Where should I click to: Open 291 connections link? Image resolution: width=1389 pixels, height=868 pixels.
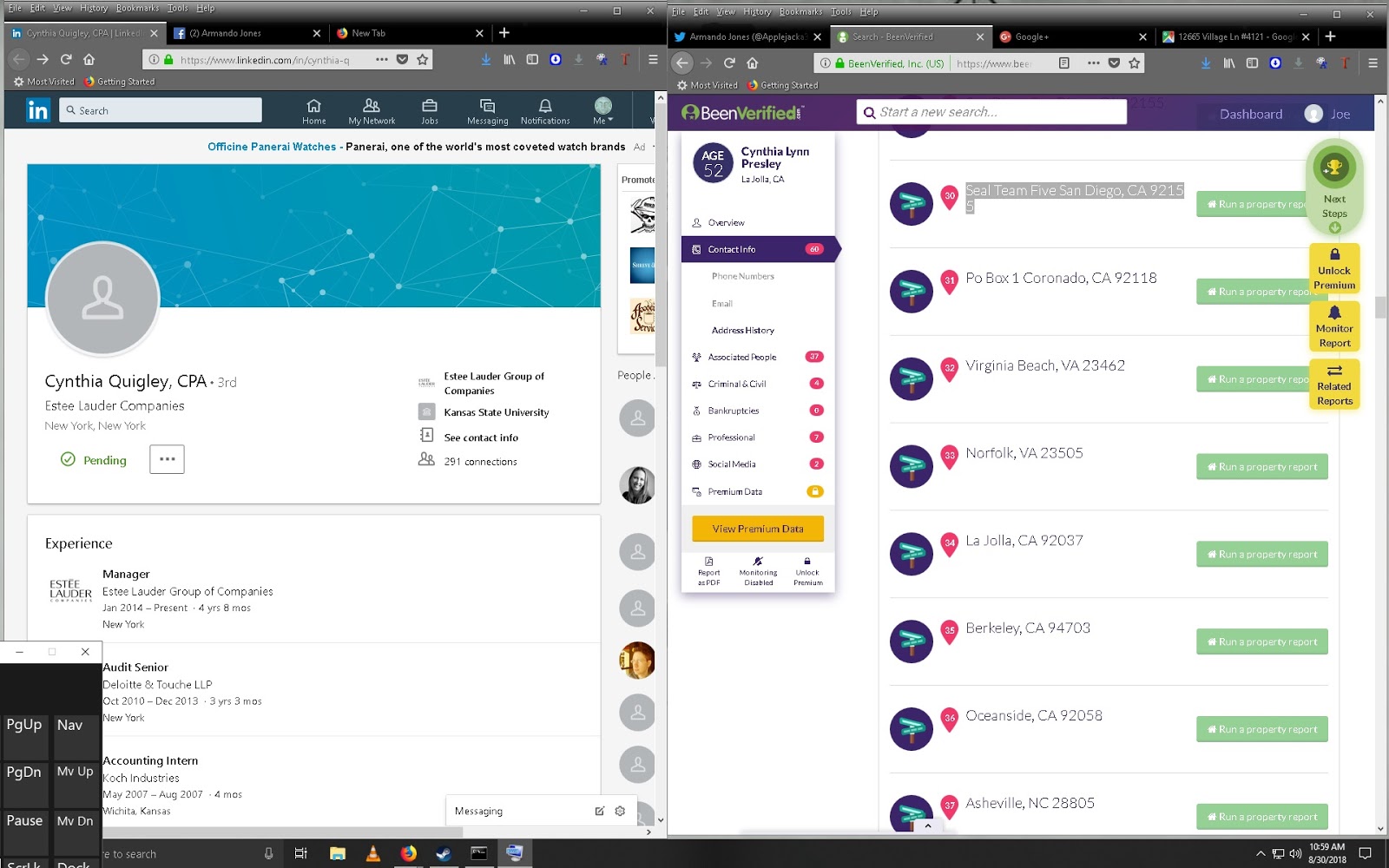click(480, 462)
